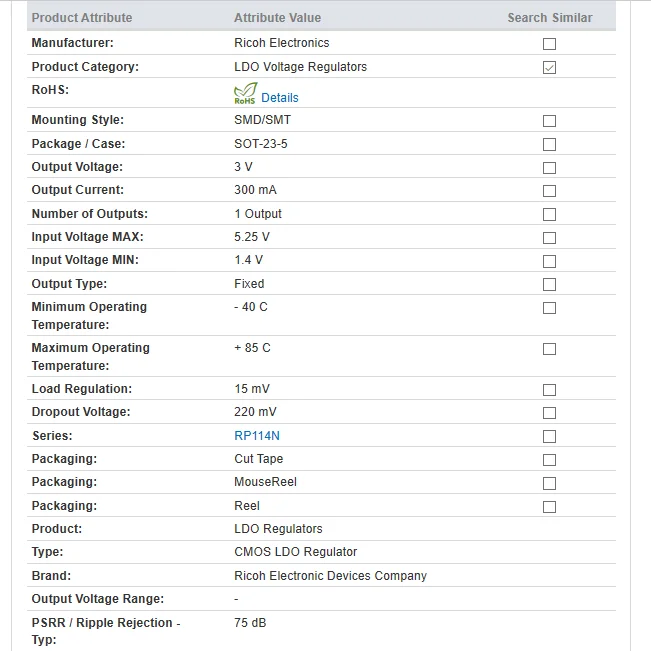The width and height of the screenshot is (651, 651).
Task: Check the Dropout Voltage 220 mV checkbox
Action: tap(549, 413)
